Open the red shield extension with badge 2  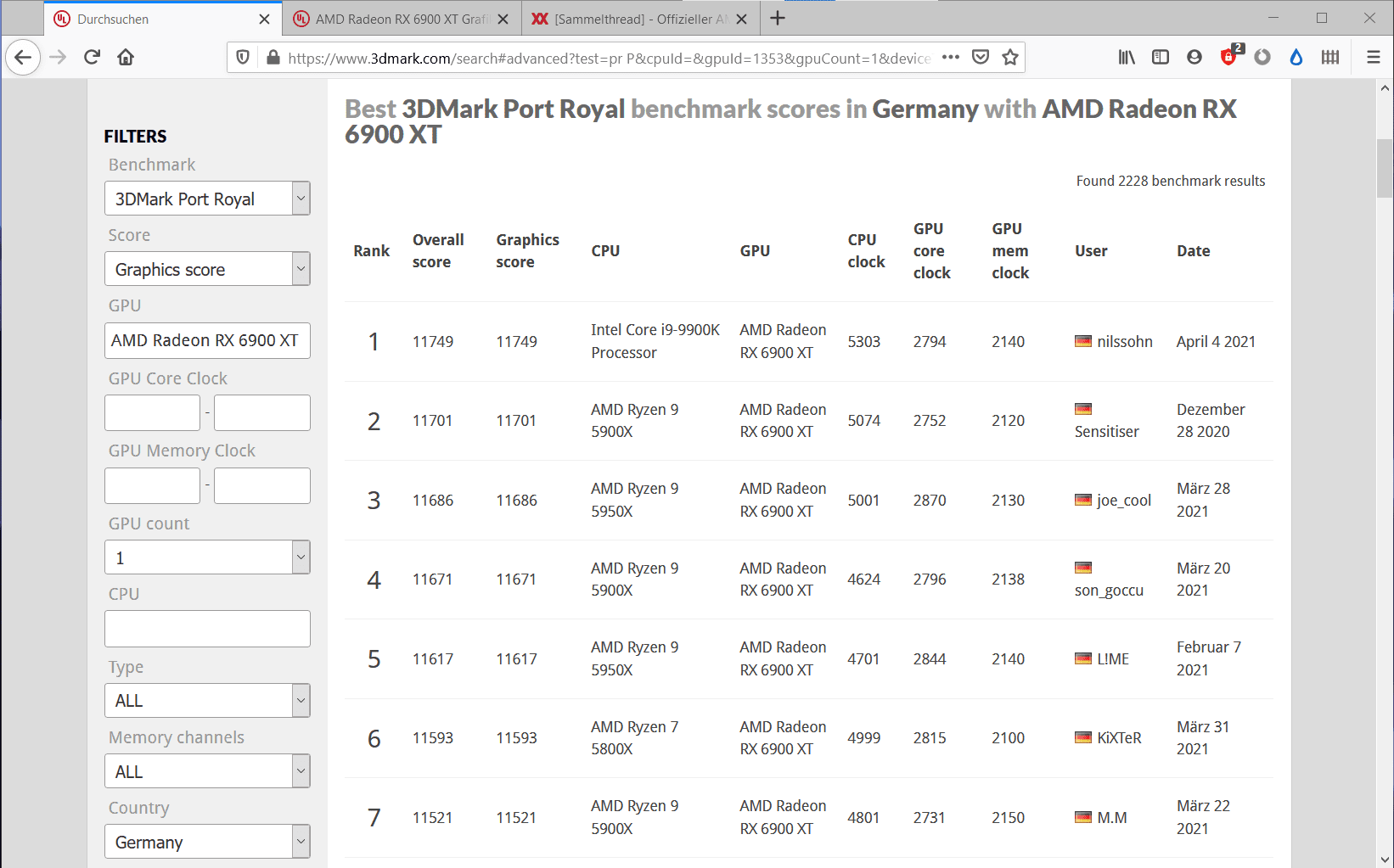[x=1230, y=55]
